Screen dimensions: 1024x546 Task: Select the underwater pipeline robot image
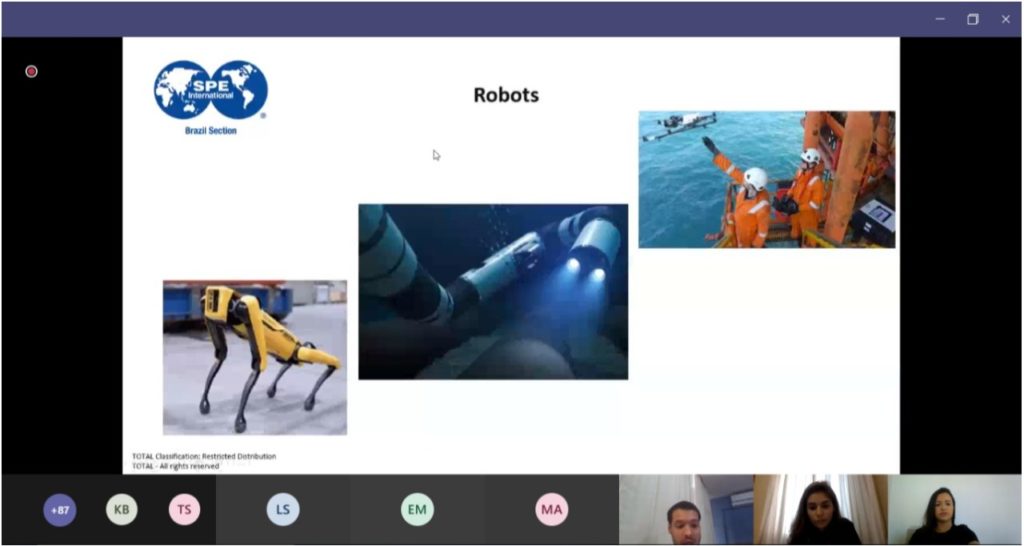click(493, 292)
